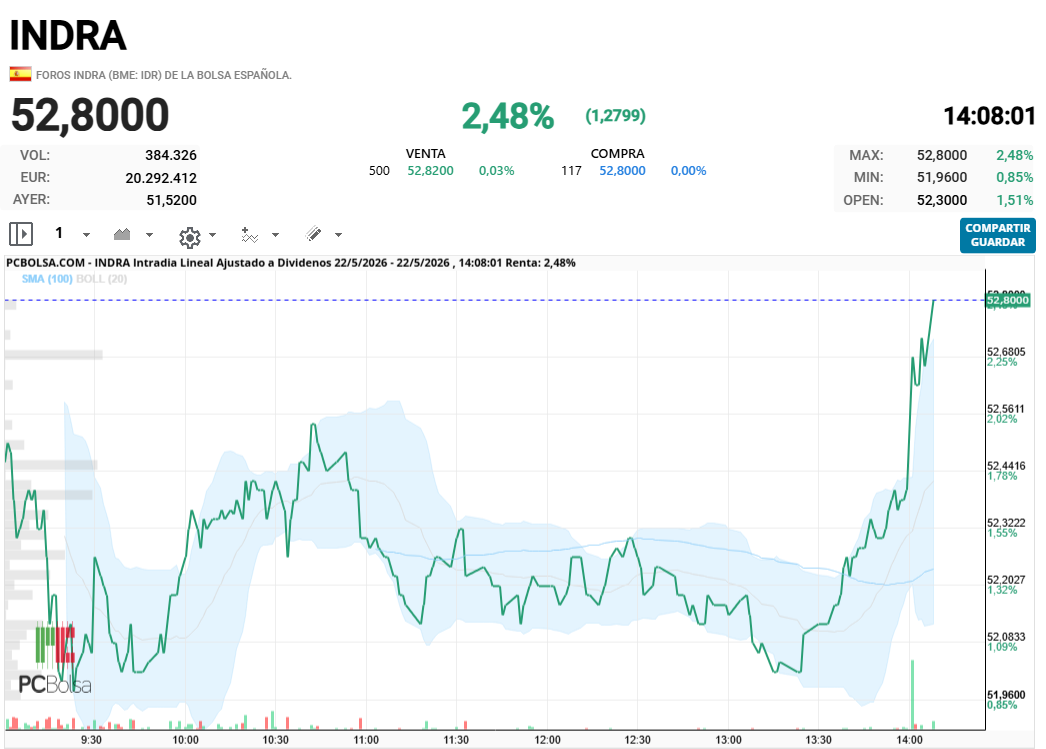Click the venta percentage 0,03%
The image size is (1046, 749).
[496, 171]
